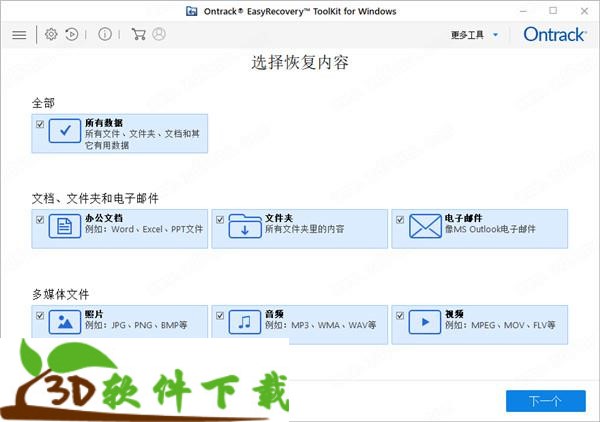Minimize the EasyRecovery window
Viewport: 600px width, 422px height.
tap(523, 11)
